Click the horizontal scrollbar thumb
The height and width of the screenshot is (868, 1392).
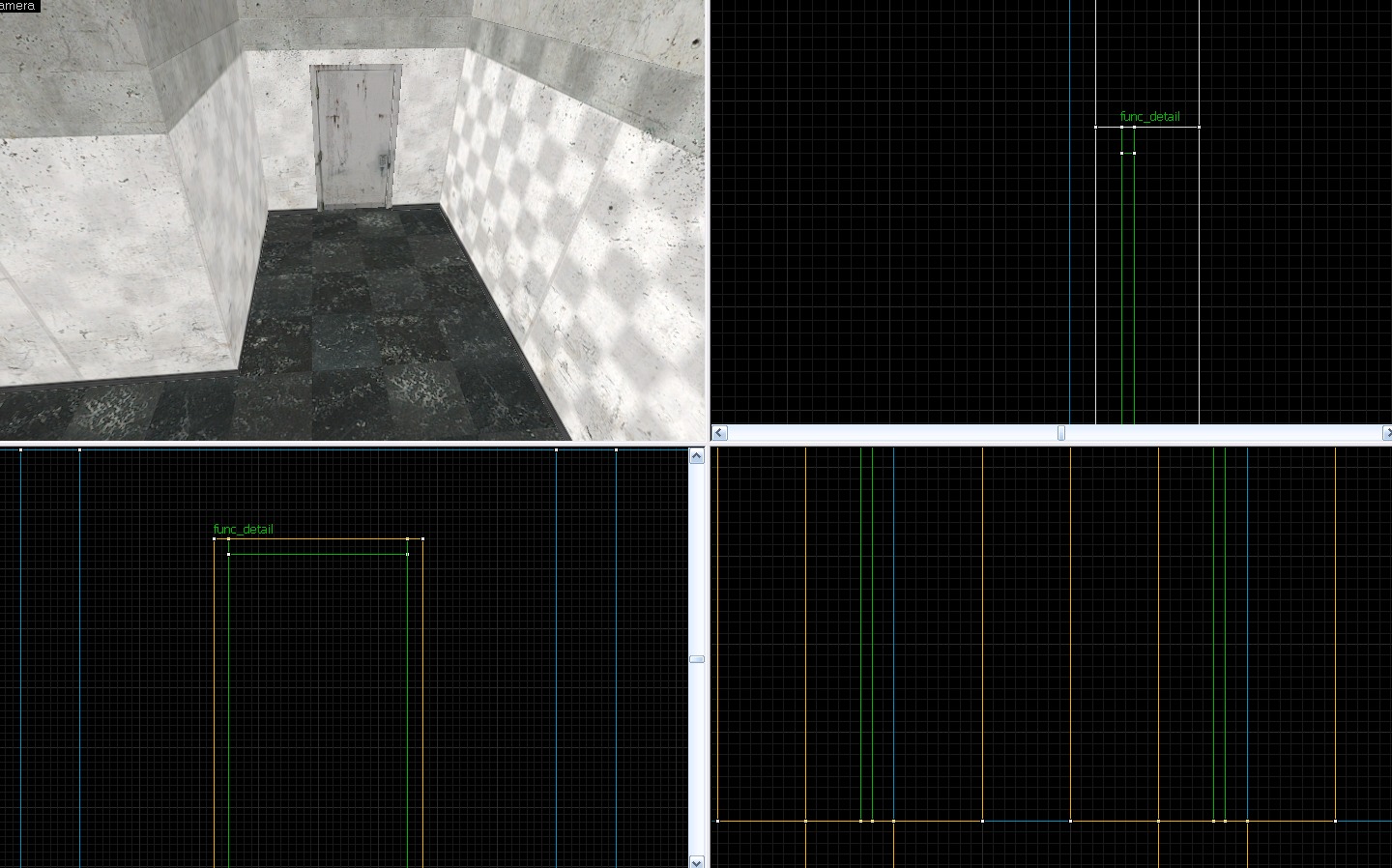pos(1060,433)
